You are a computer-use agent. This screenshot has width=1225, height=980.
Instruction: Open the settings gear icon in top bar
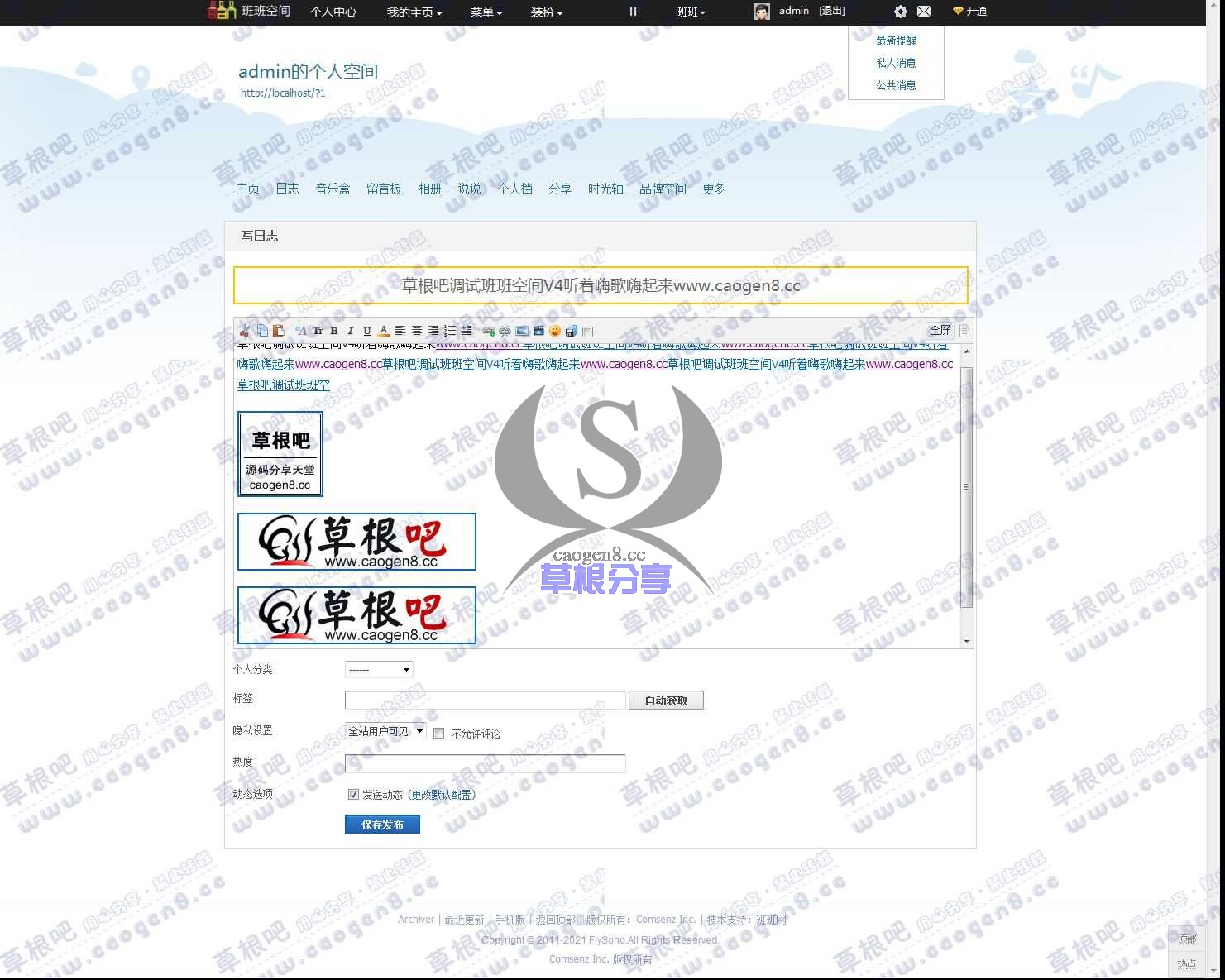[x=900, y=11]
